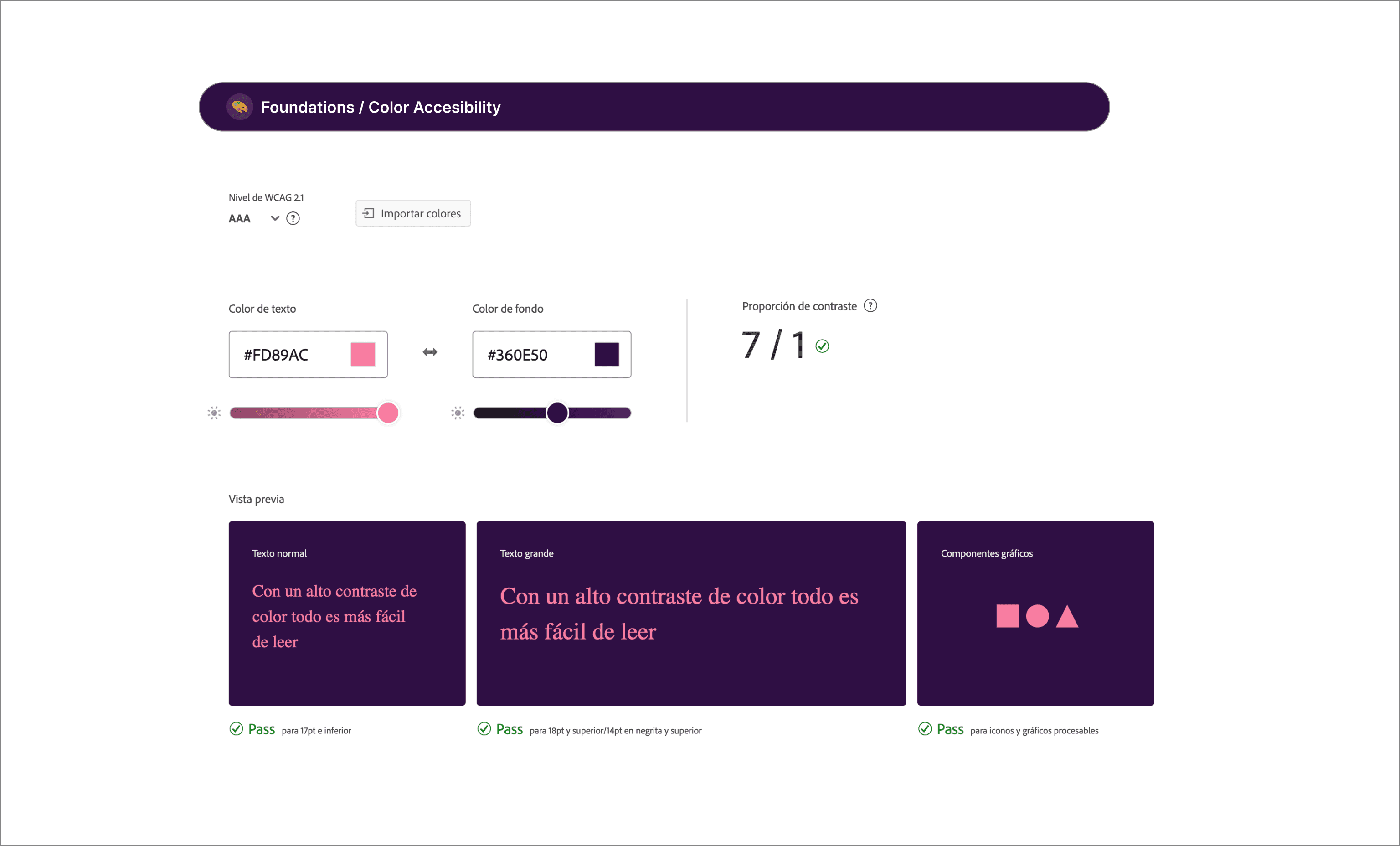Click contrast ratio help question mark icon
Screen dimensions: 1400x846
[870, 306]
